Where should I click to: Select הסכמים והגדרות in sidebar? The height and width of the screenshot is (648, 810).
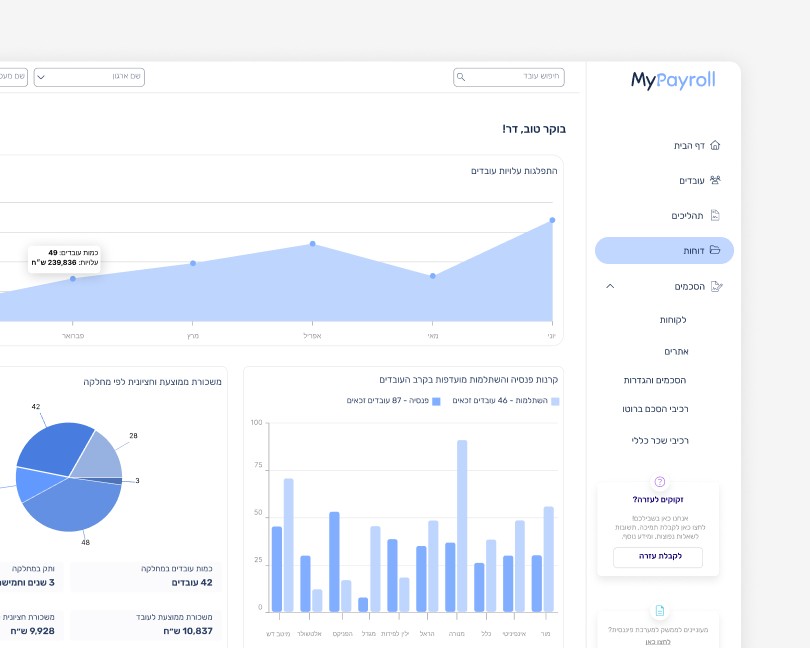(655, 380)
